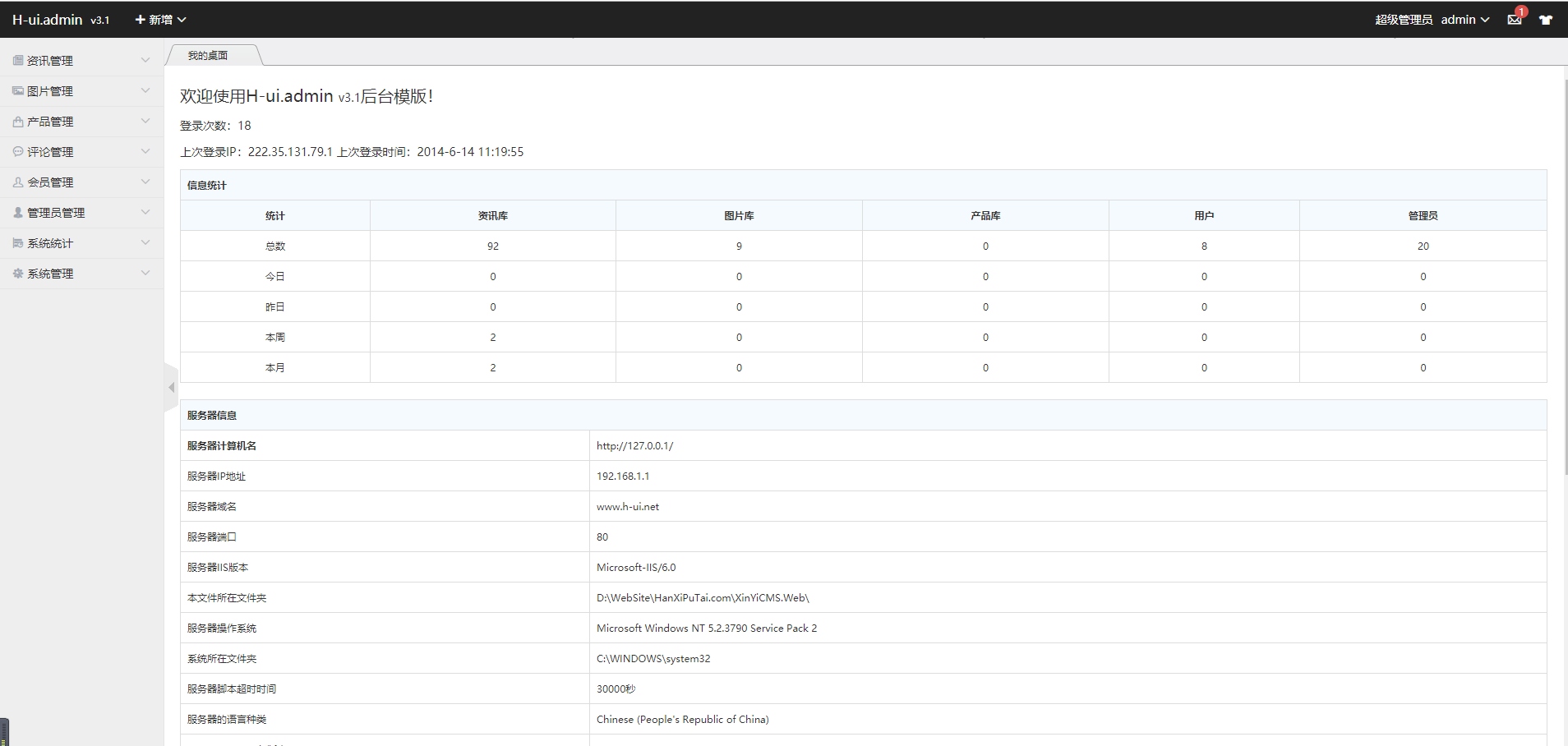
Task: Click the 总数 row label
Action: (275, 246)
